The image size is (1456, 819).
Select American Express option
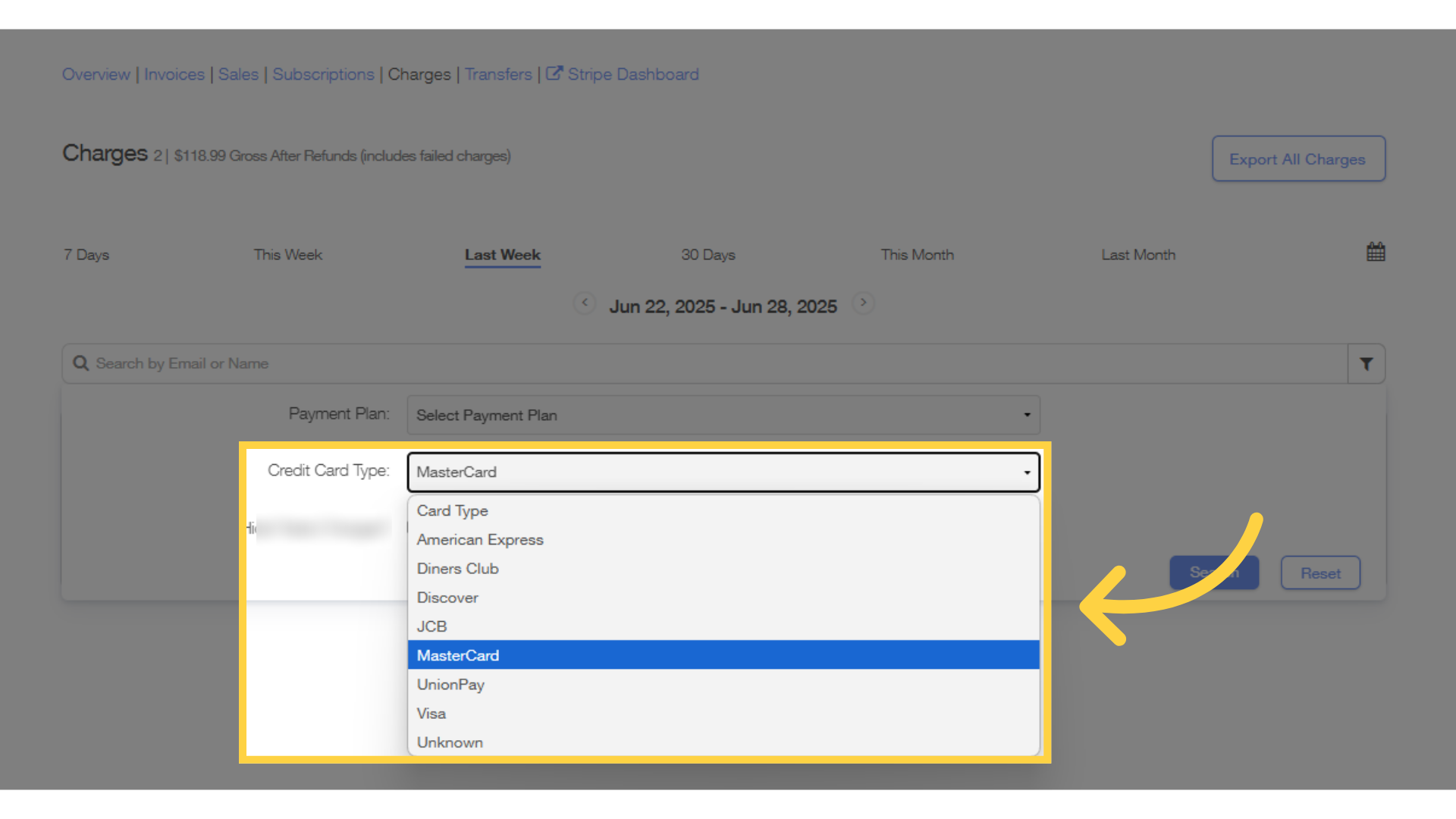click(723, 540)
